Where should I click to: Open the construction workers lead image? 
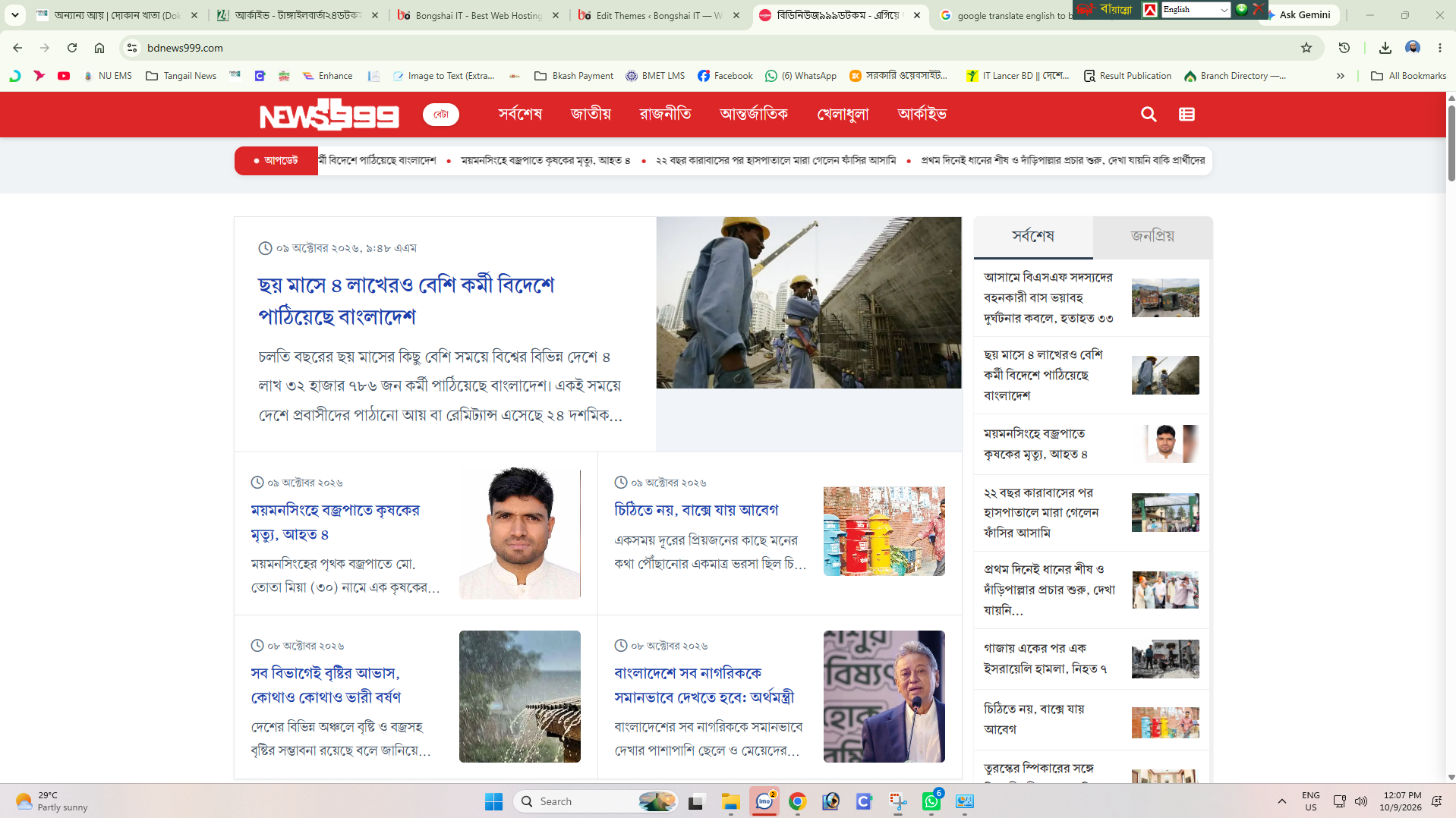point(808,303)
